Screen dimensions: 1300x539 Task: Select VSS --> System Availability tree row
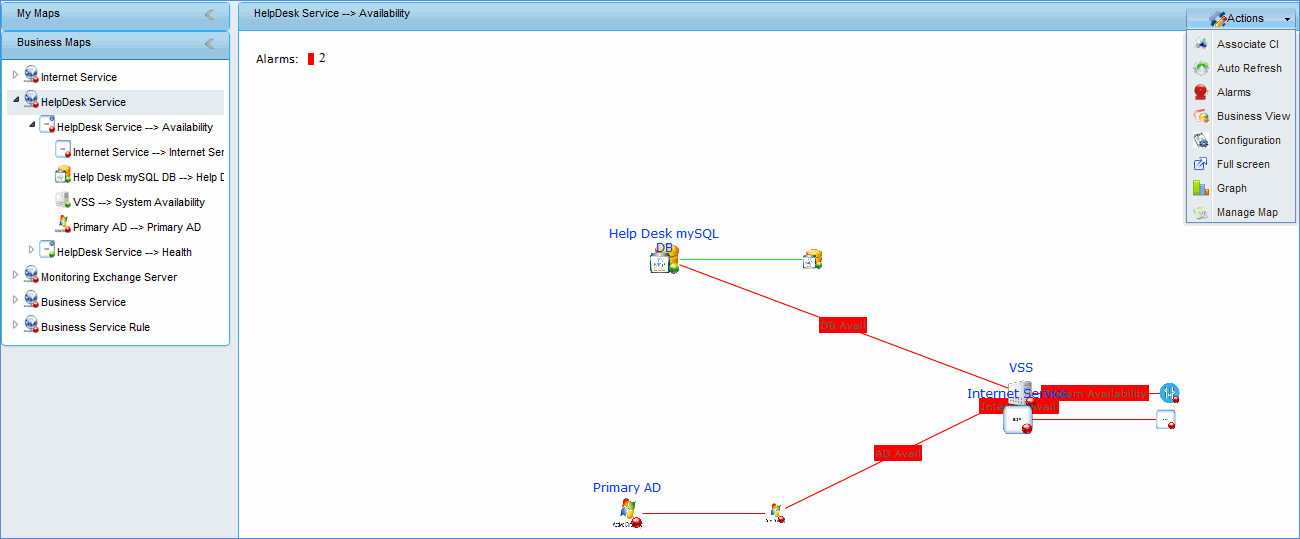pos(139,202)
